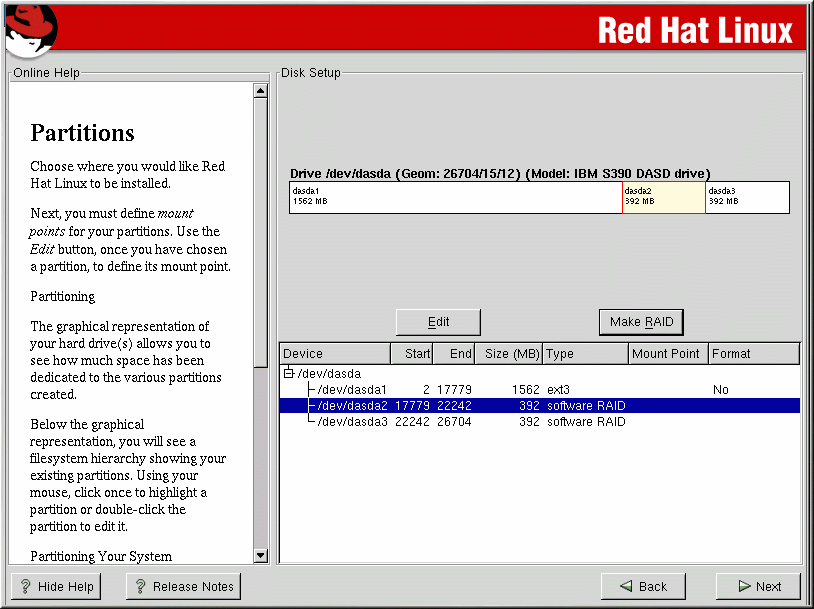Collapse the /dev/dasda tree node
The width and height of the screenshot is (814, 609).
(x=289, y=373)
